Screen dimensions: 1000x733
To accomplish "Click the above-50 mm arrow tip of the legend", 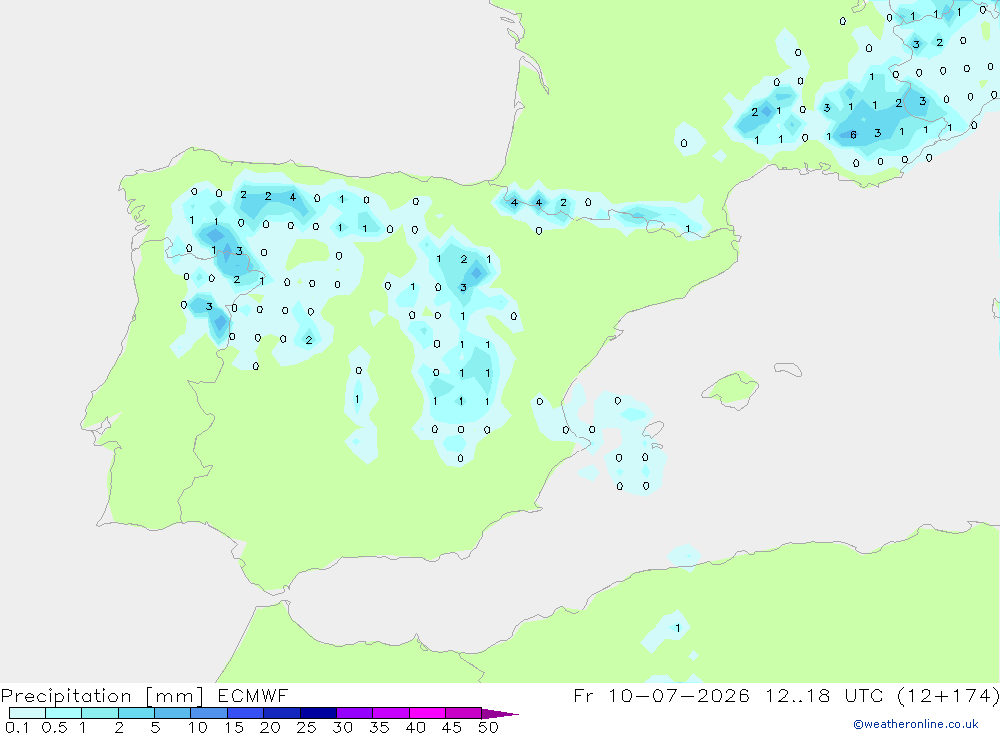I will click(499, 714).
